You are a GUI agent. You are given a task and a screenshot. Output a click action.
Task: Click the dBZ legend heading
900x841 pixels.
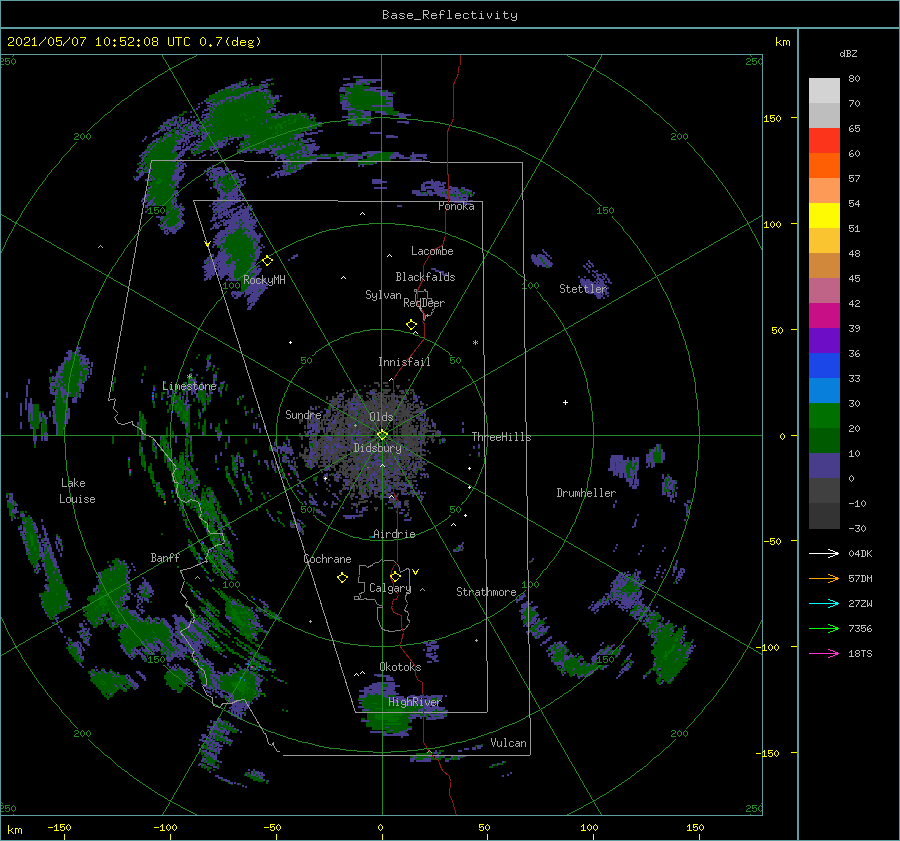click(x=848, y=53)
